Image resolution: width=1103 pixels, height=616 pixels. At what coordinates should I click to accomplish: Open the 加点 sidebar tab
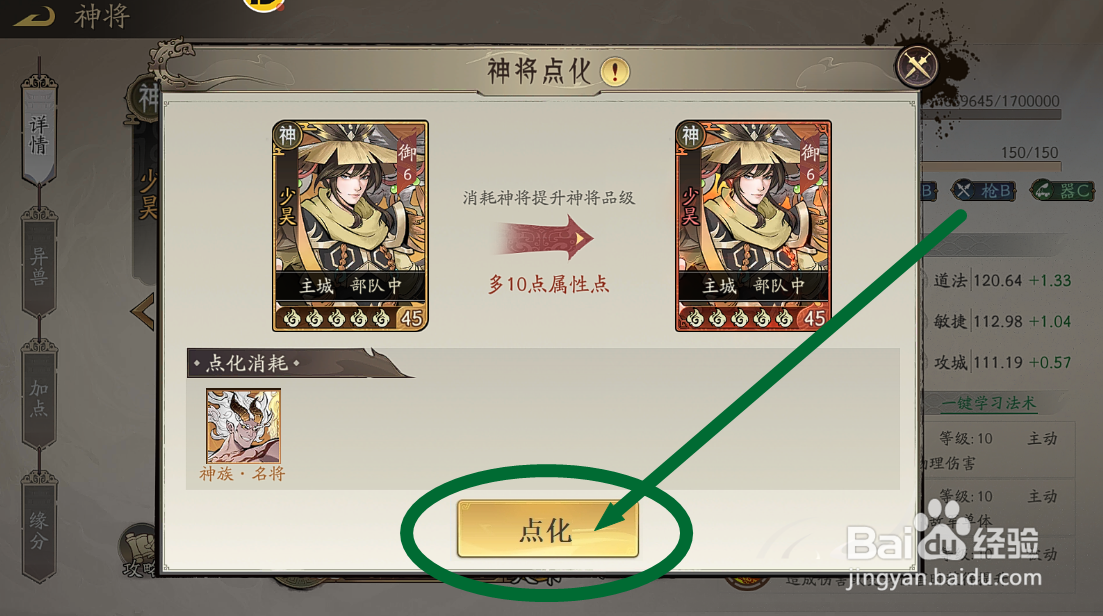coord(39,397)
